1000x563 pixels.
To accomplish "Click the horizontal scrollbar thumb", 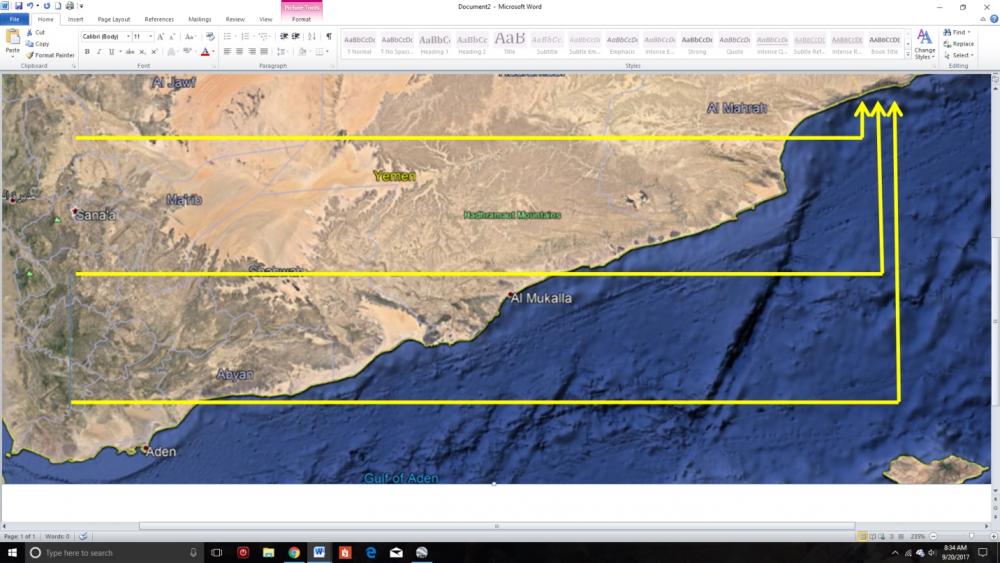I will [x=497, y=526].
